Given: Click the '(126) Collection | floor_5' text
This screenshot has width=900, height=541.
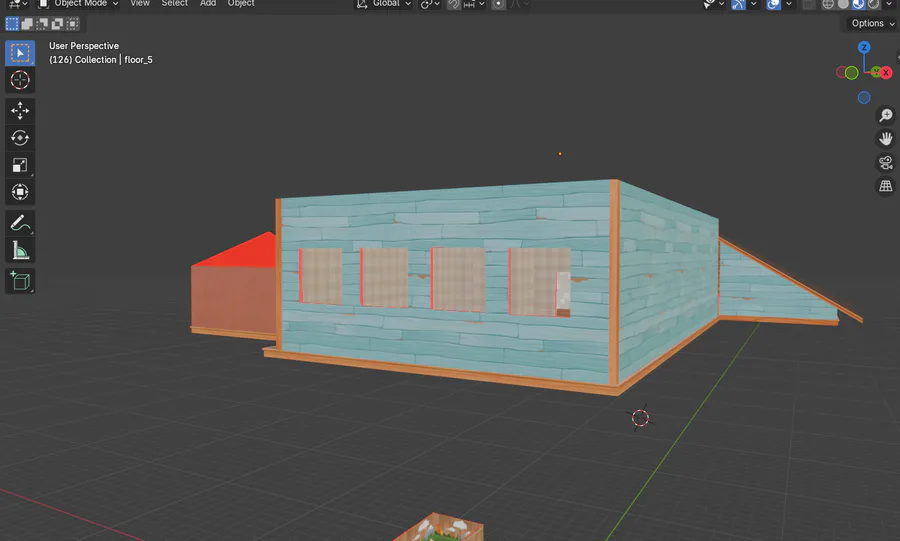Looking at the screenshot, I should 100,60.
